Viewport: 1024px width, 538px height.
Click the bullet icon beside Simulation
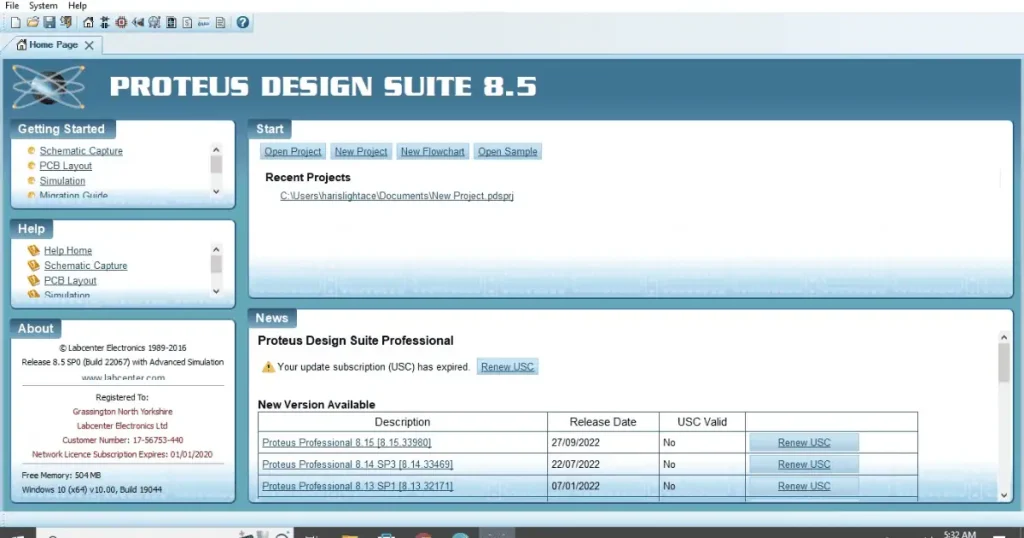pyautogui.click(x=31, y=181)
